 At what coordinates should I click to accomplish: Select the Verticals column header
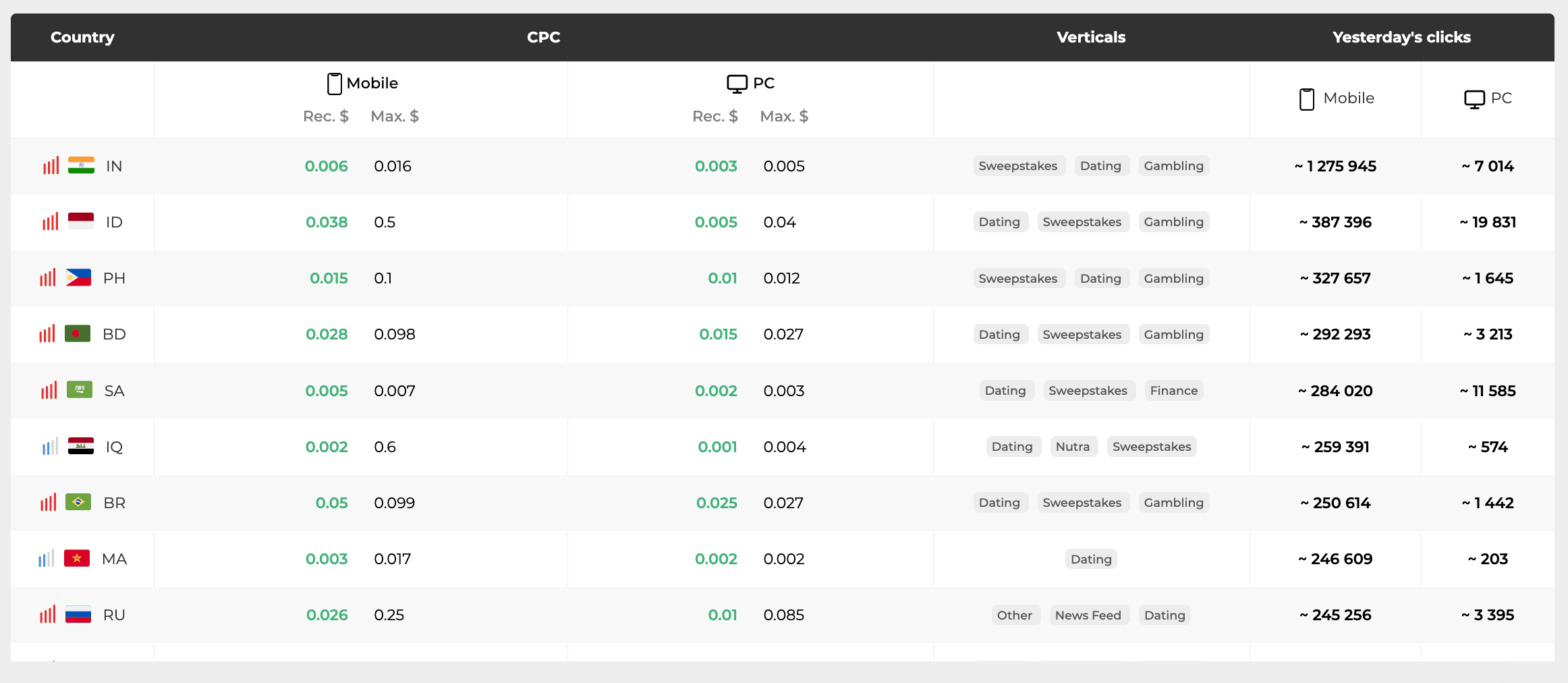coord(1090,37)
